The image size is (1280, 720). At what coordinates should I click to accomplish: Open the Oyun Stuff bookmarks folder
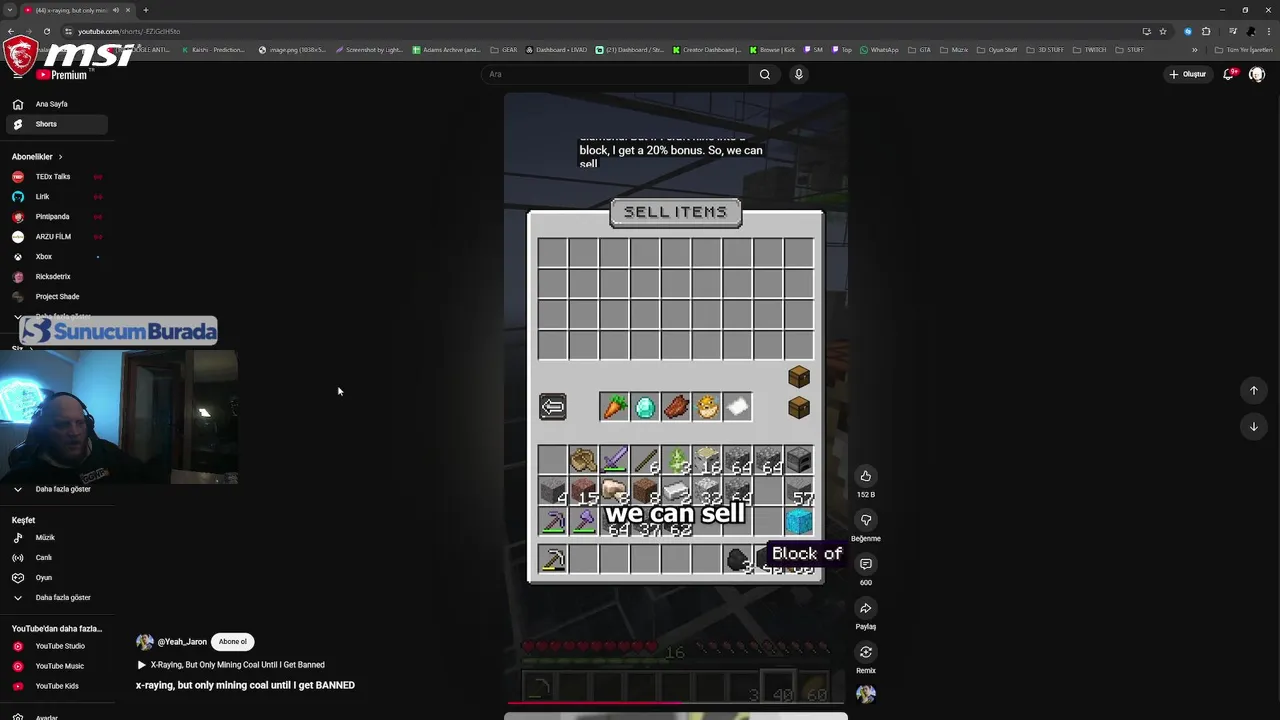pos(996,50)
